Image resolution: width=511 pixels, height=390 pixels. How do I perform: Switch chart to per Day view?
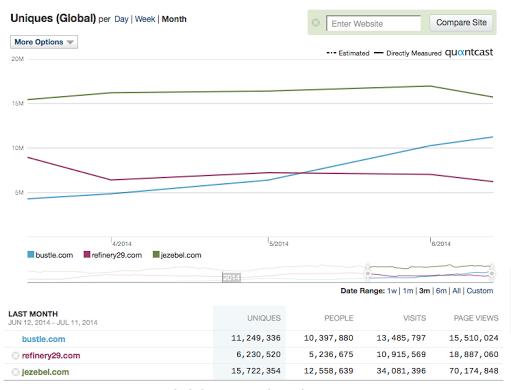point(121,19)
